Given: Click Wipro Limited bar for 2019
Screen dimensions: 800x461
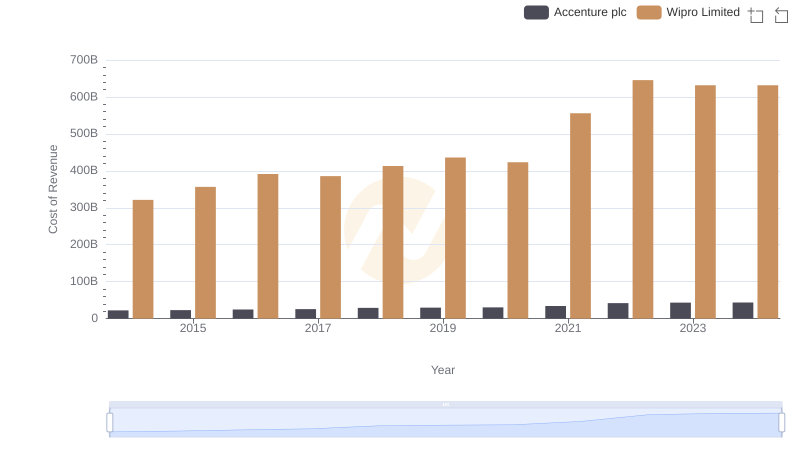Looking at the screenshot, I should (x=455, y=238).
